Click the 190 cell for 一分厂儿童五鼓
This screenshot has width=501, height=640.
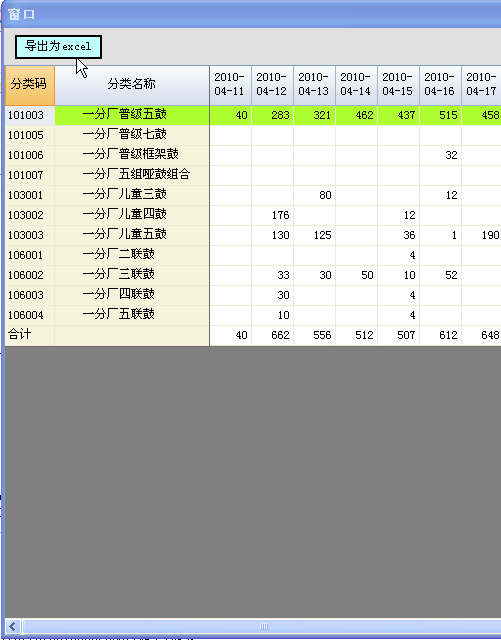click(481, 235)
